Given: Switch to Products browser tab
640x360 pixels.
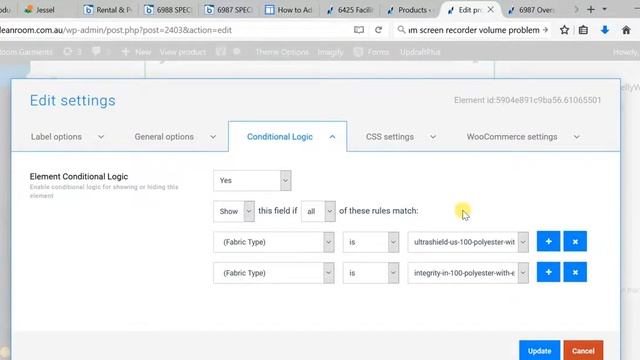Looking at the screenshot, I should 410,10.
